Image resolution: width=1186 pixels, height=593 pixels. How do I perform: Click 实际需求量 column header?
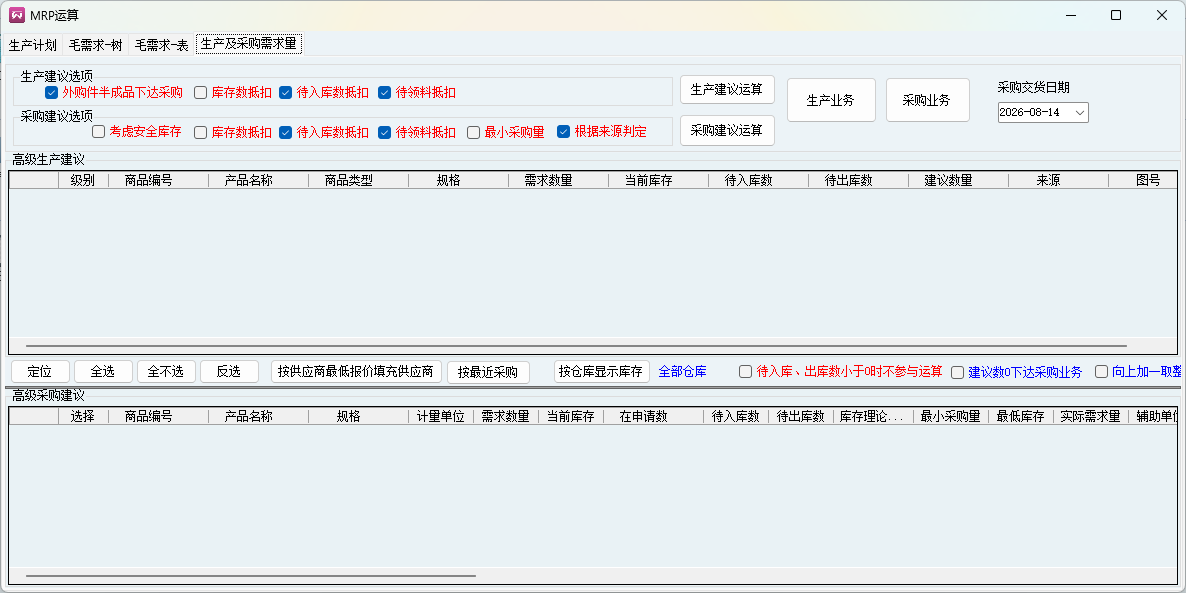[1090, 416]
